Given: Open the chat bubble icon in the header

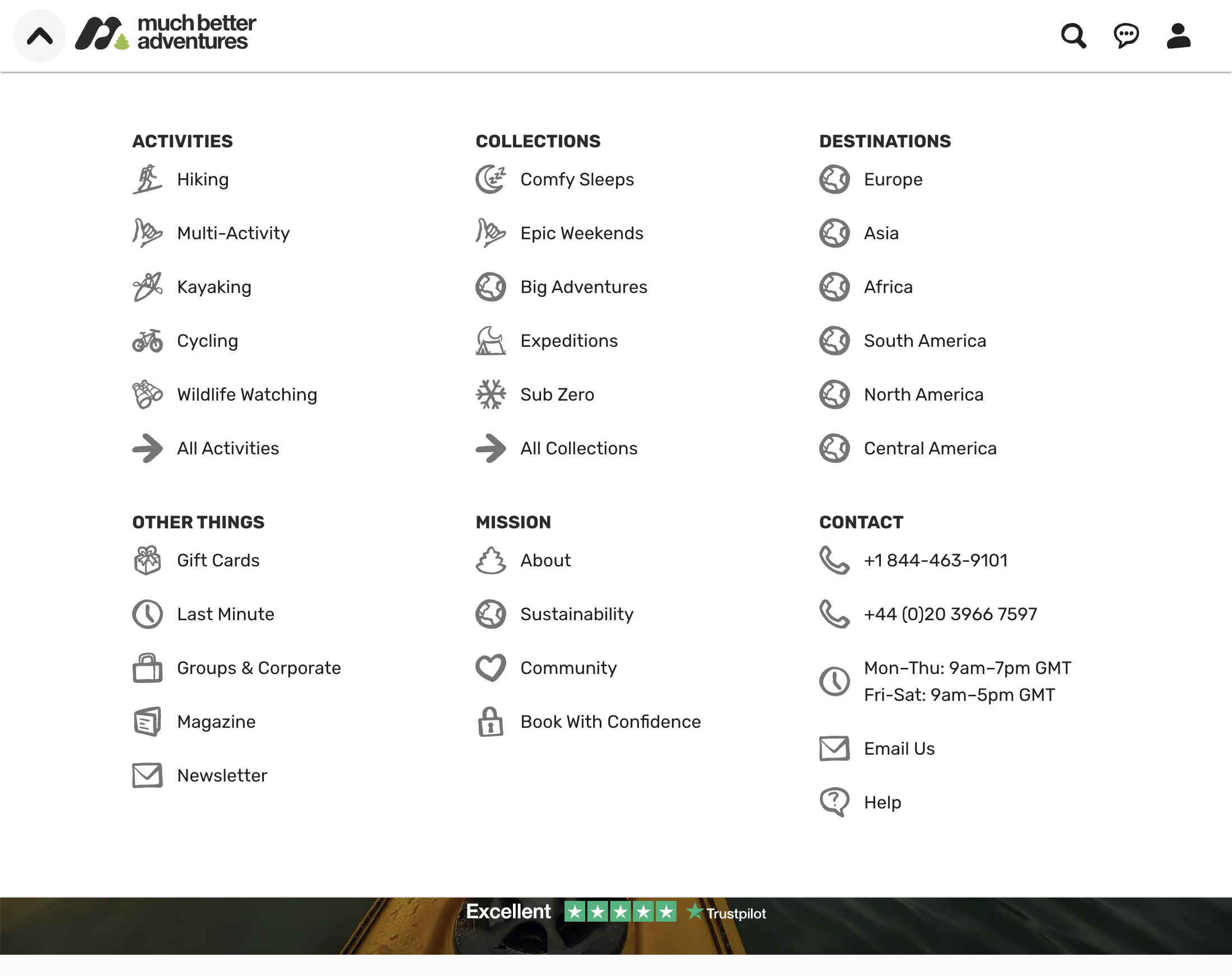Looking at the screenshot, I should click(x=1126, y=35).
